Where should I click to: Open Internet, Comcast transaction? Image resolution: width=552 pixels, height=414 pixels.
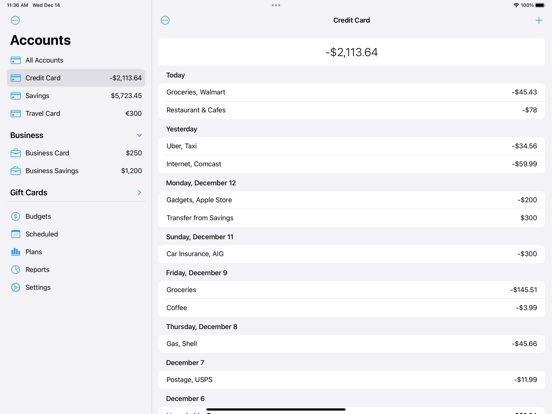352,164
